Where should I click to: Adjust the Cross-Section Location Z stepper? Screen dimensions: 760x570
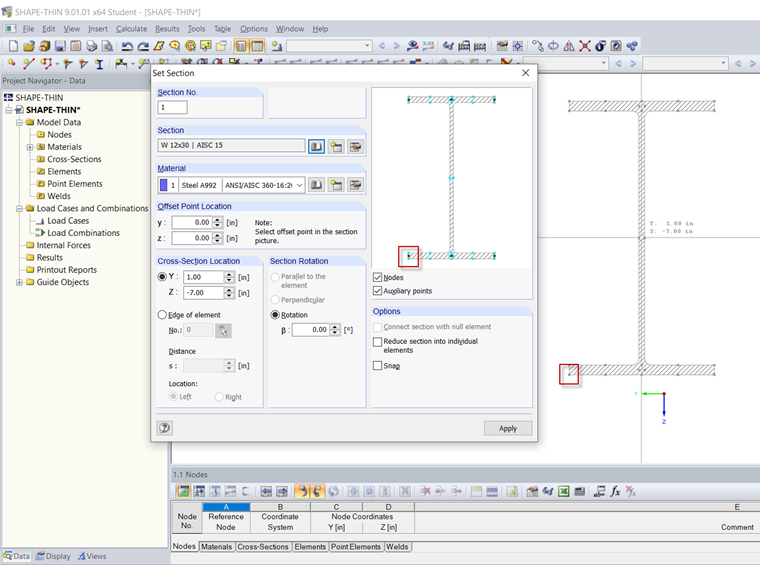point(229,293)
